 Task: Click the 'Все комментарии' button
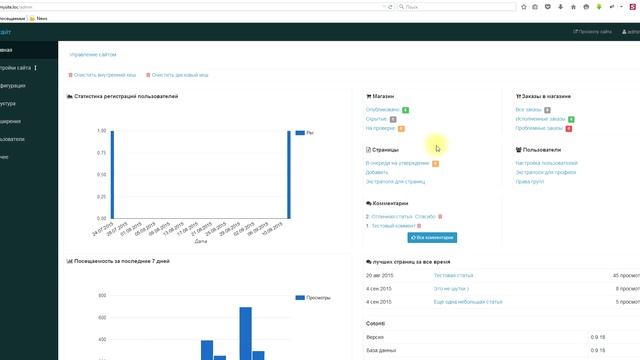point(432,238)
